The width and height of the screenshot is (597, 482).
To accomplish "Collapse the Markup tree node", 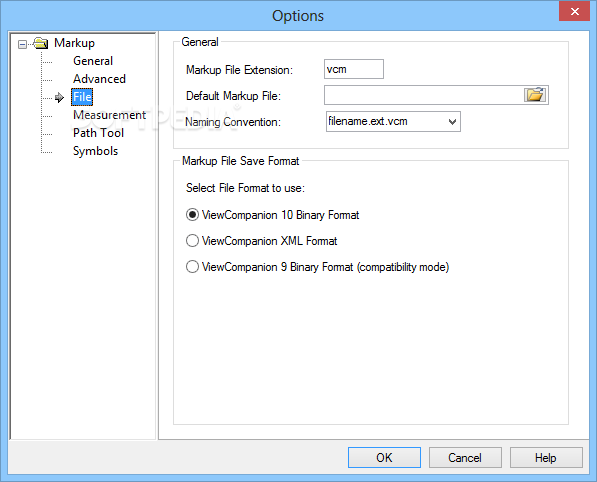I will (x=22, y=44).
